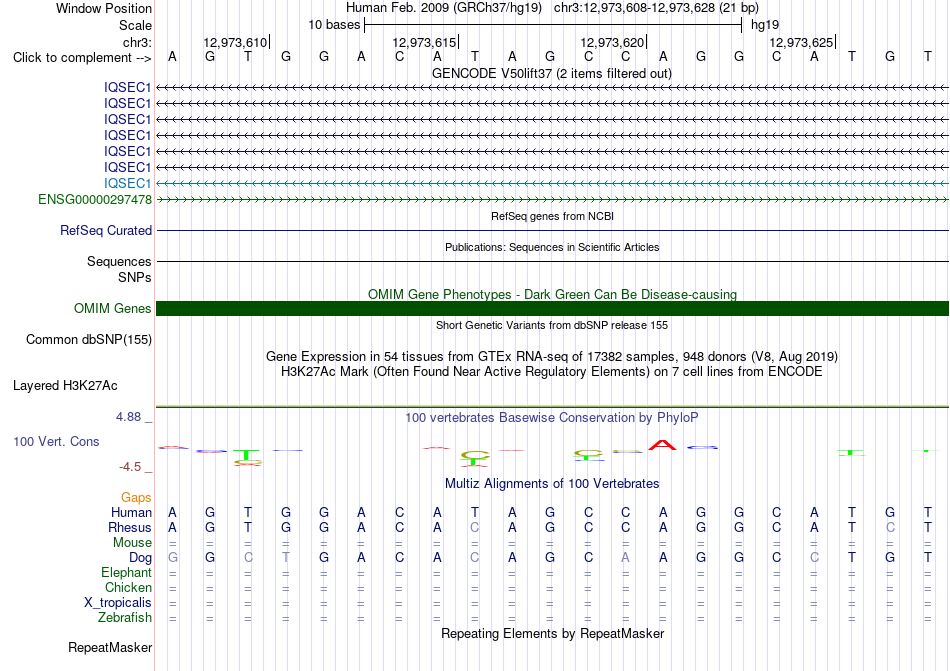
Task: Click the hg19 label beside the scale bar
Action: click(x=765, y=25)
